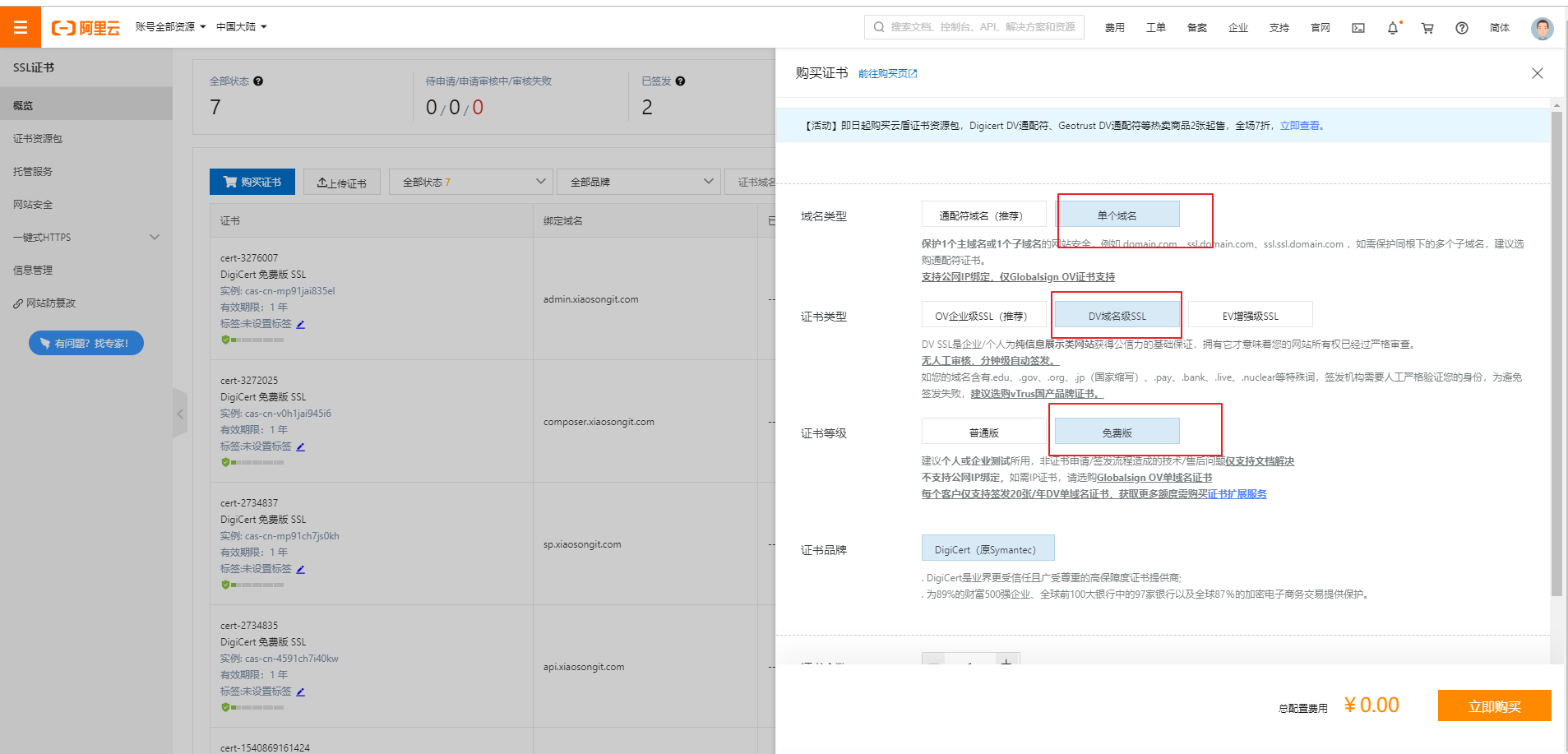Open the 全部品牌 brand dropdown
This screenshot has height=754, width=1568.
638,182
